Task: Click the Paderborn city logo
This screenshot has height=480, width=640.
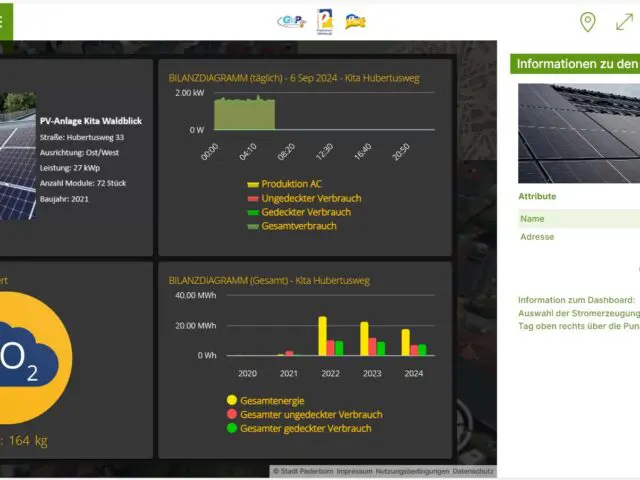Action: click(325, 21)
